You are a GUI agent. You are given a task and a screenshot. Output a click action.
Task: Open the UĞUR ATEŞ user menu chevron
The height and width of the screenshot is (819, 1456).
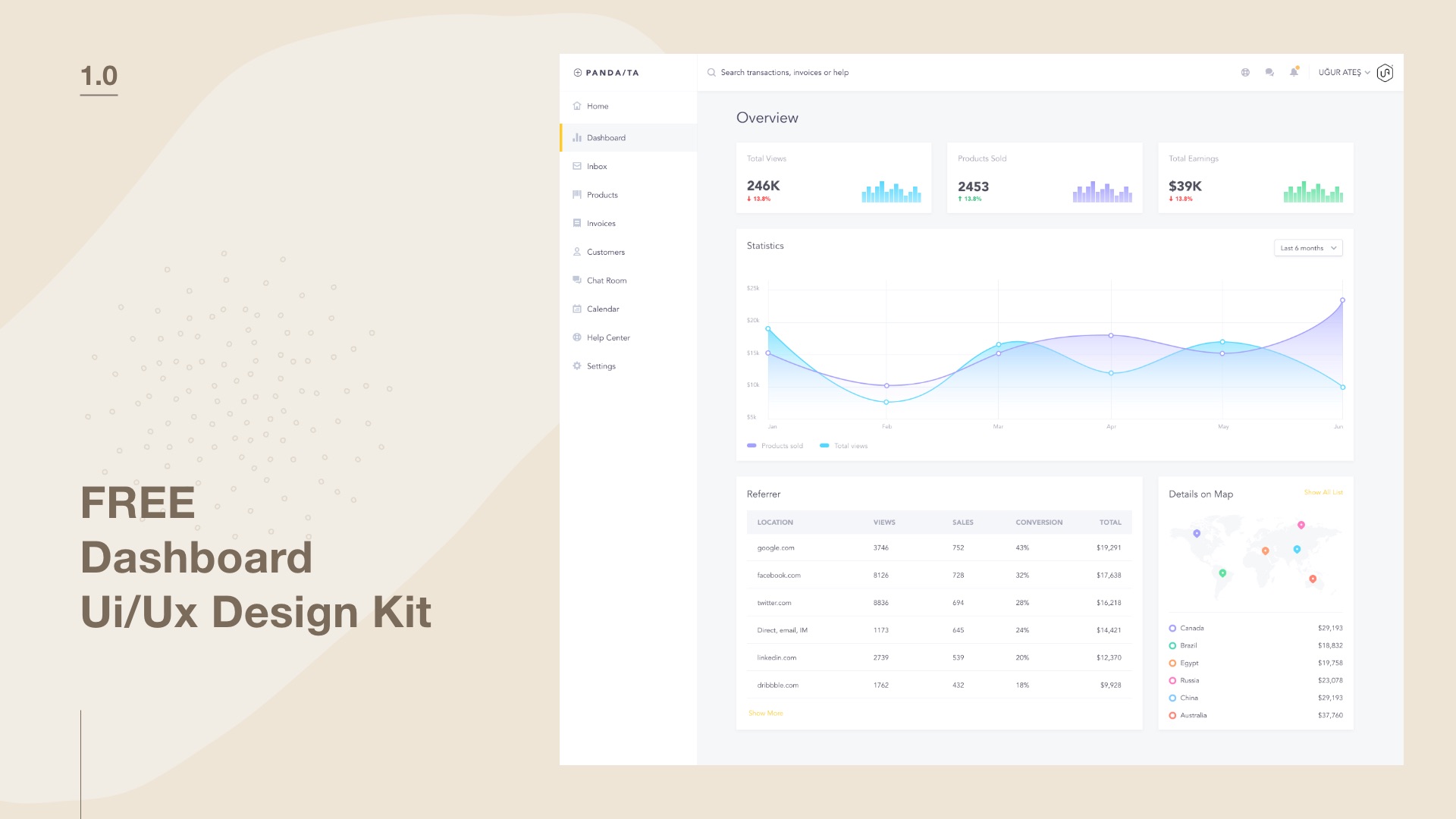tap(1367, 73)
